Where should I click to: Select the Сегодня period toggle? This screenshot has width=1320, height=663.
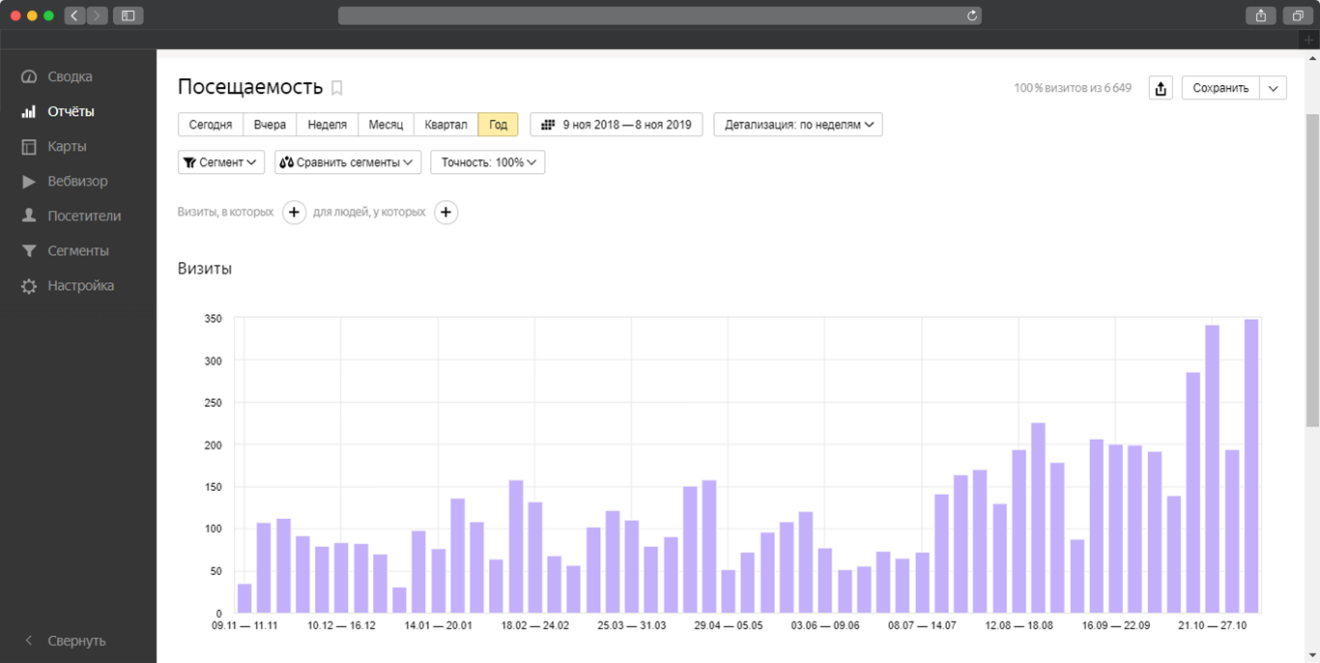[x=210, y=125]
